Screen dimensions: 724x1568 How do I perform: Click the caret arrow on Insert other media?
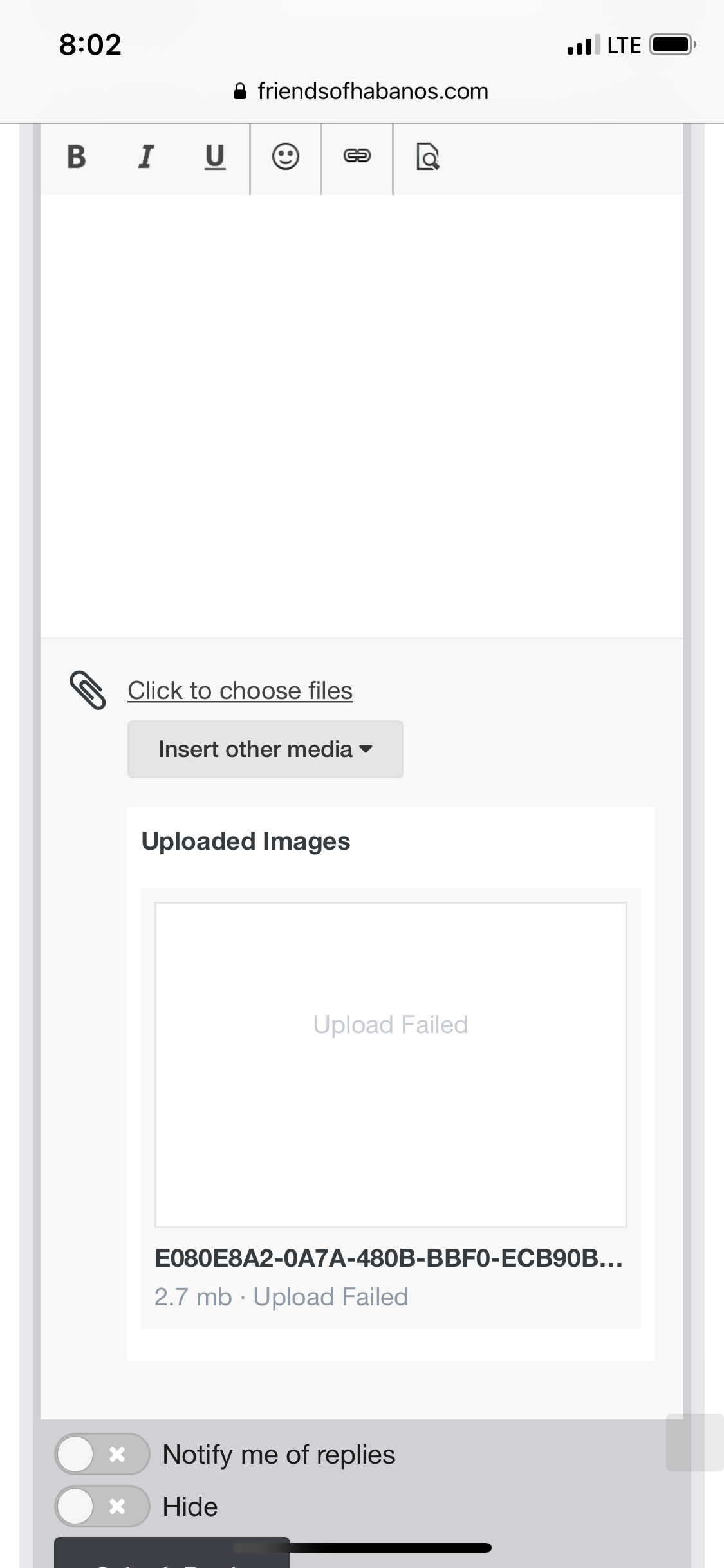tap(366, 749)
